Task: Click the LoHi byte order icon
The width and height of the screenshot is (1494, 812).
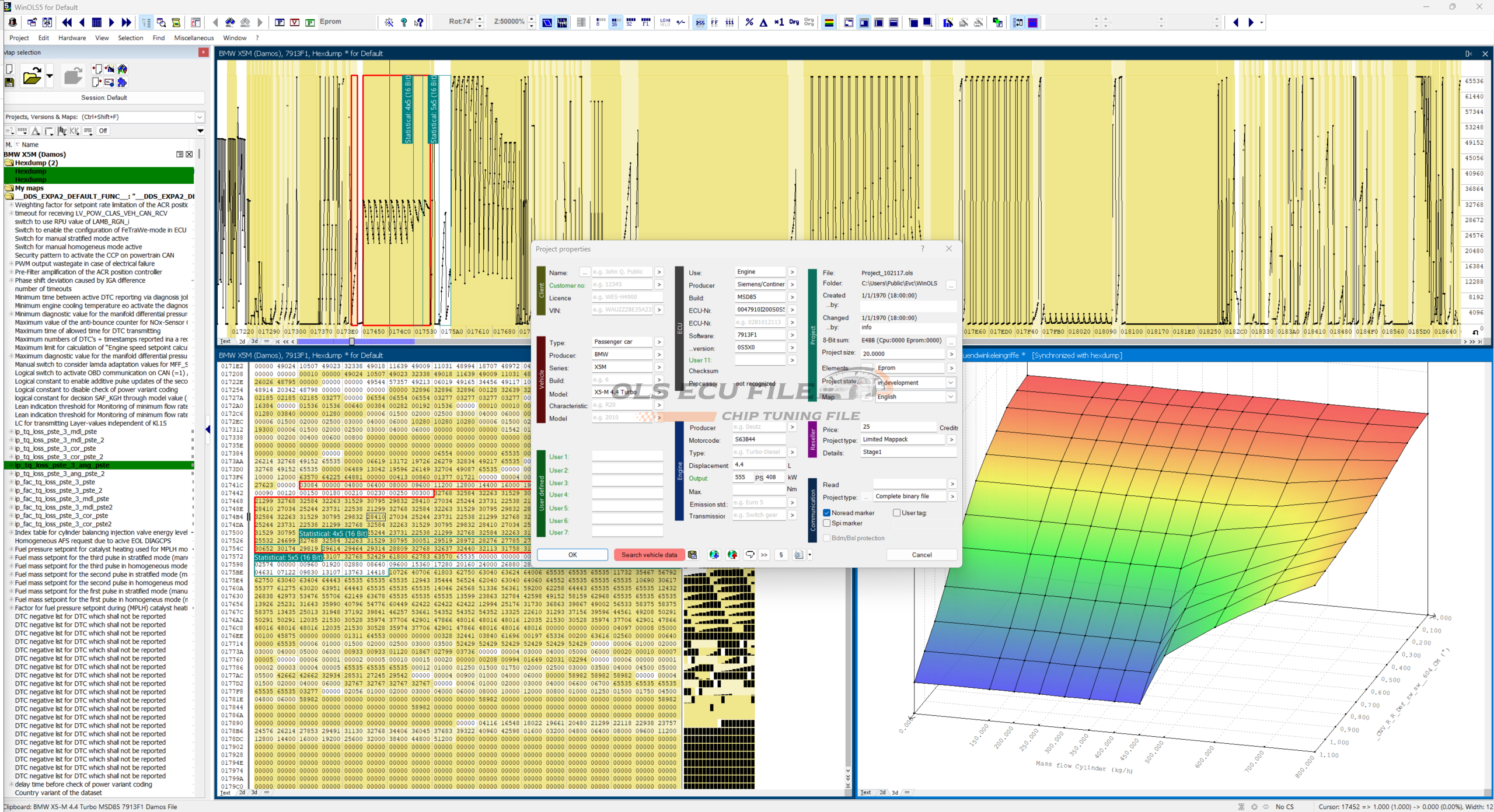Action: (x=665, y=23)
